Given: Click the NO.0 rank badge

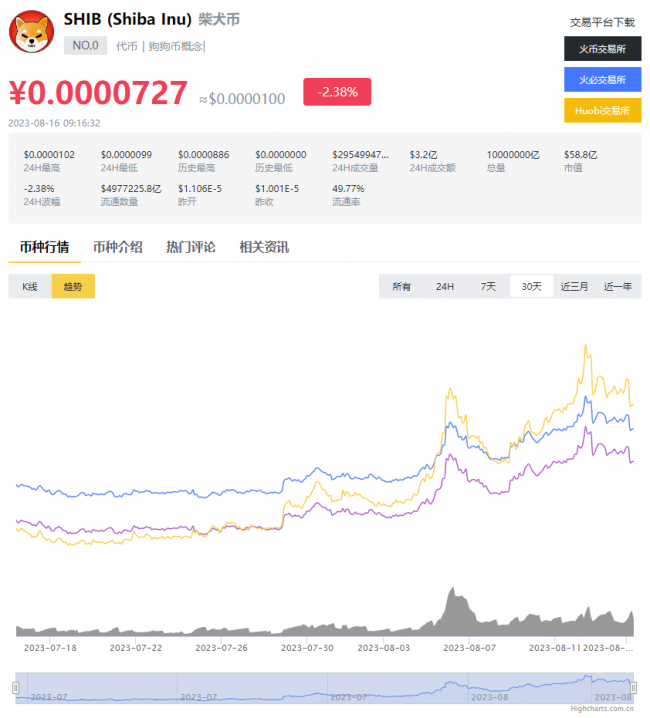Looking at the screenshot, I should pyautogui.click(x=86, y=45).
